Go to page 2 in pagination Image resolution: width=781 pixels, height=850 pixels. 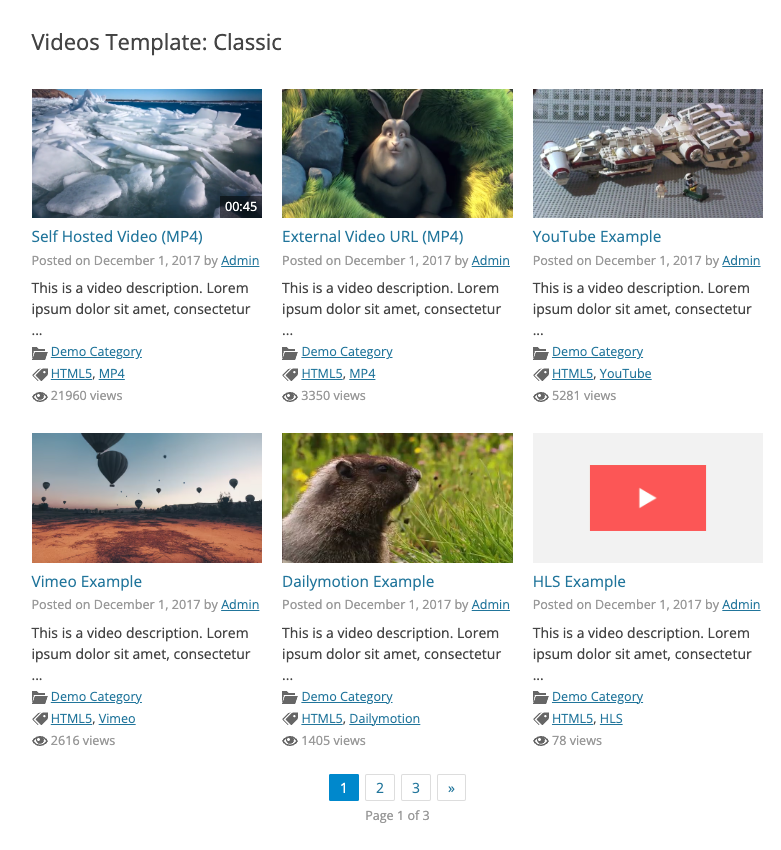(379, 788)
